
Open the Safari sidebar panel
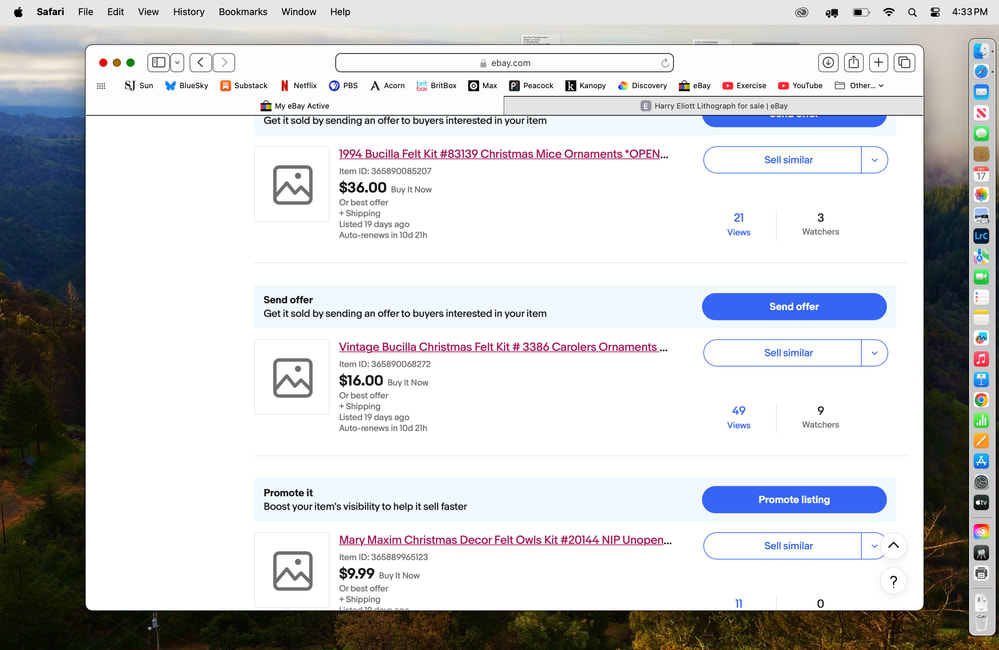[159, 62]
